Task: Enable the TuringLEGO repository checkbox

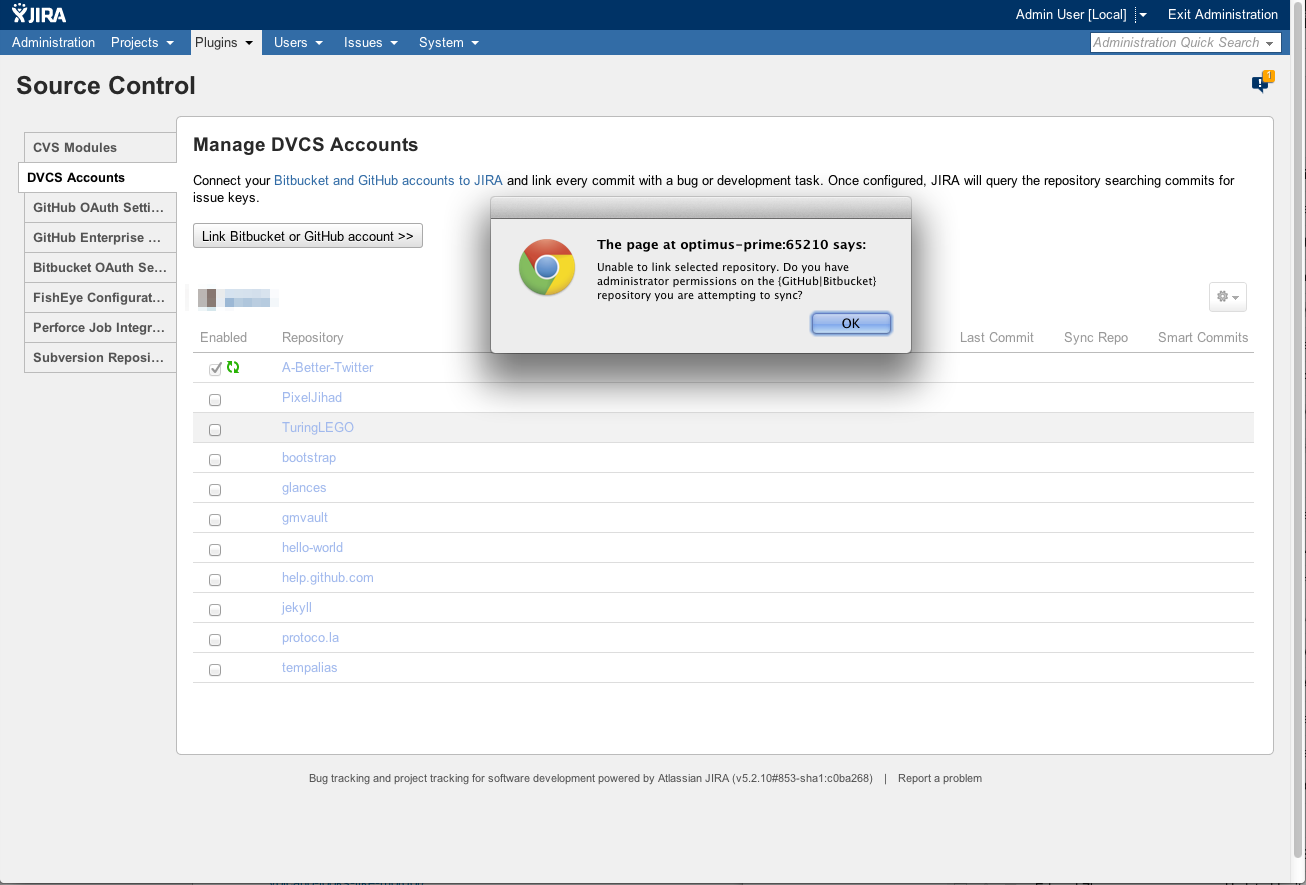Action: [x=215, y=429]
